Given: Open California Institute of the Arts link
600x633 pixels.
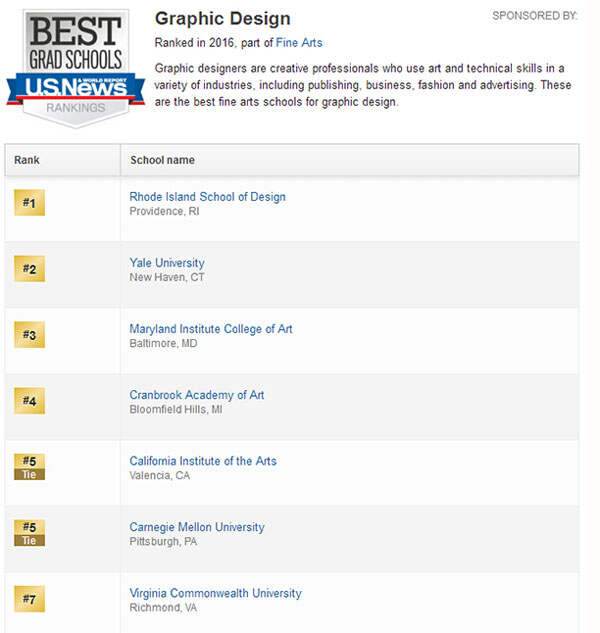Looking at the screenshot, I should click(203, 461).
